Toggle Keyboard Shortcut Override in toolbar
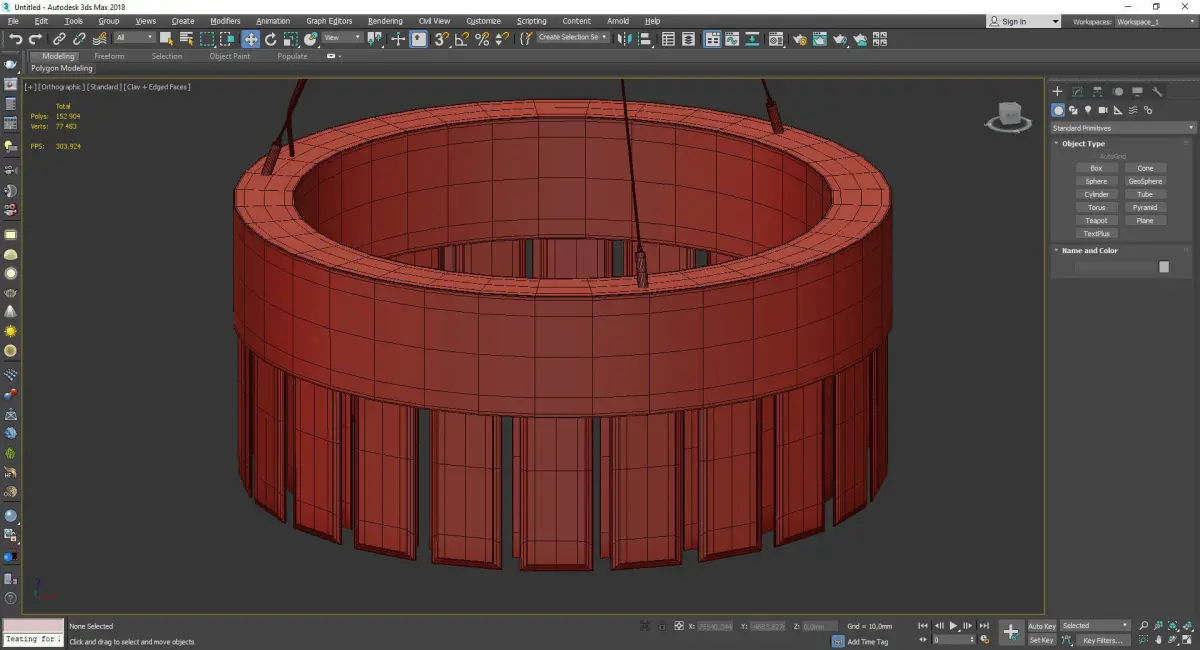 tap(419, 39)
